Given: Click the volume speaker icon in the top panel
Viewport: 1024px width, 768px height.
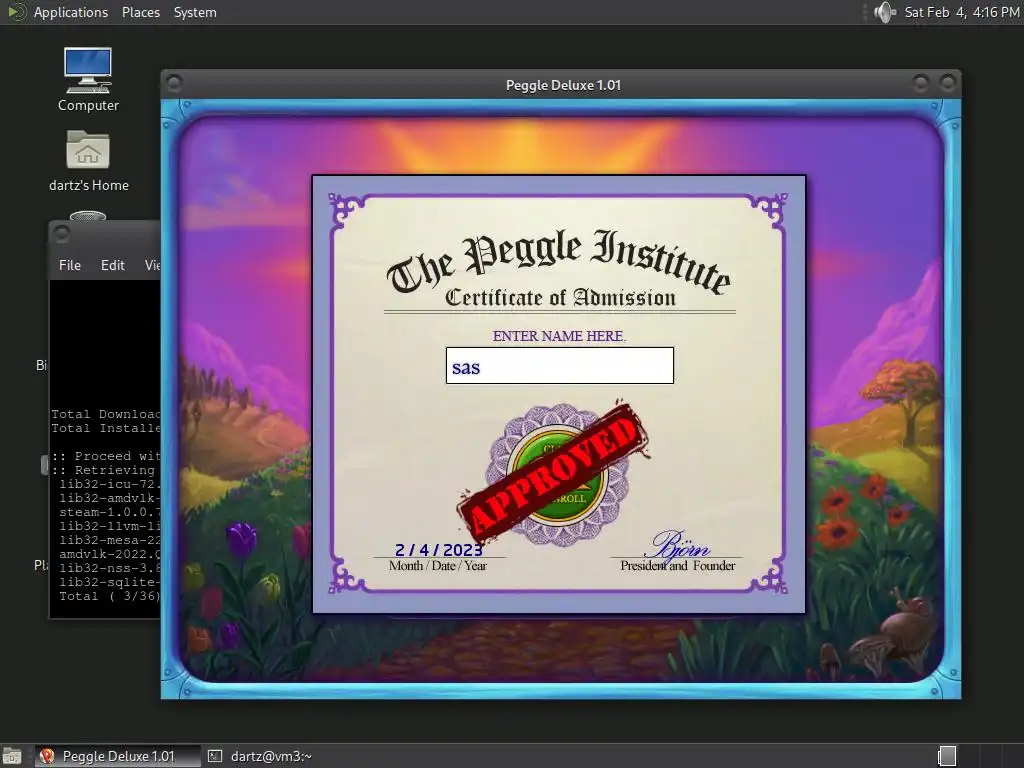Looking at the screenshot, I should coord(885,12).
